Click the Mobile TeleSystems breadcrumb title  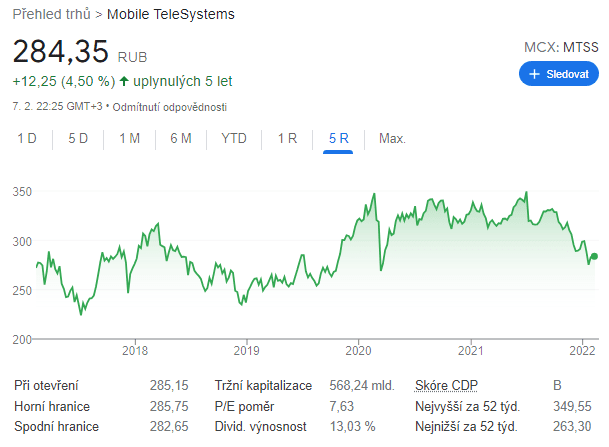[172, 15]
